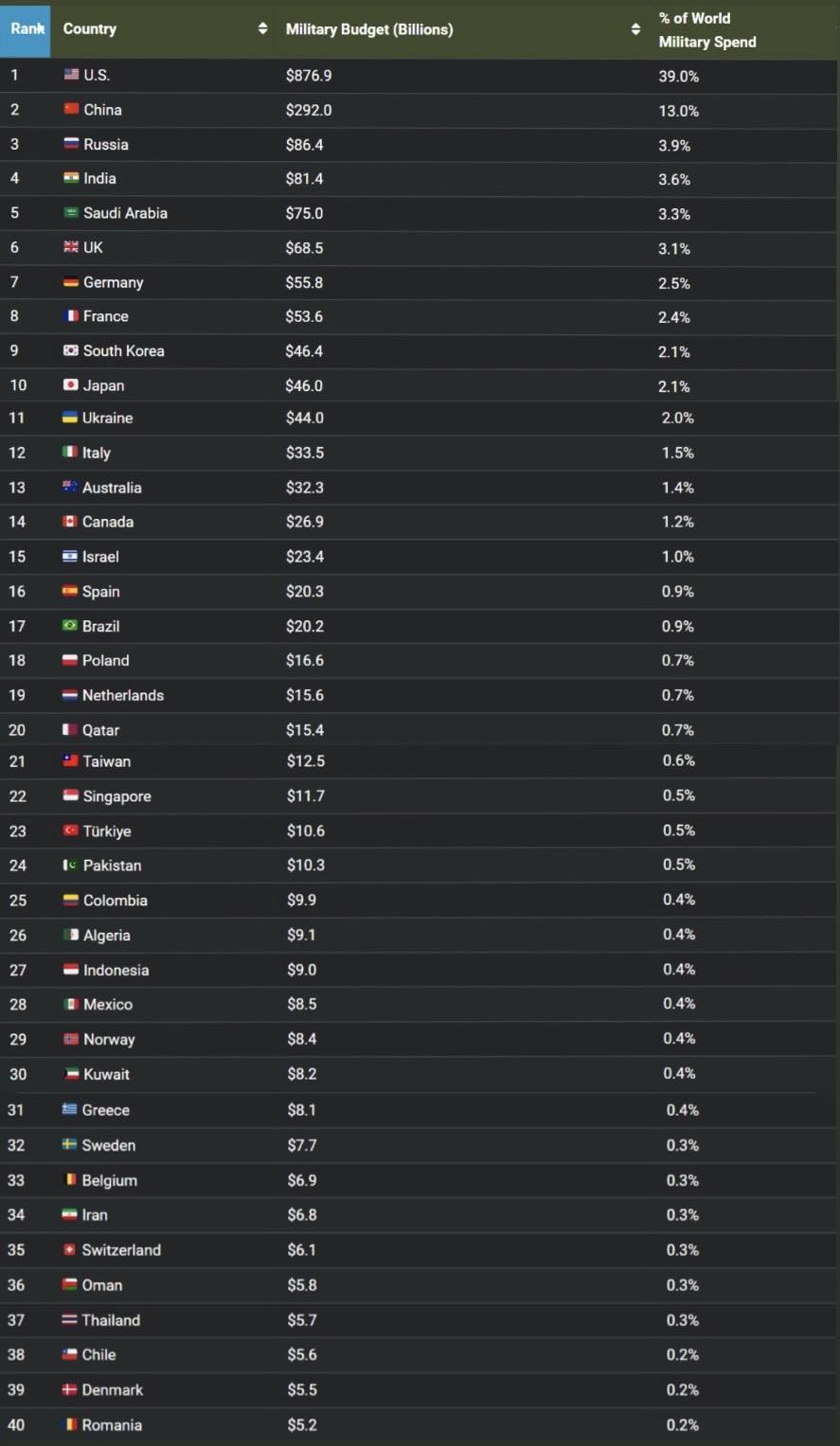Click the Country header label
This screenshot has height=1446, width=840.
point(90,29)
